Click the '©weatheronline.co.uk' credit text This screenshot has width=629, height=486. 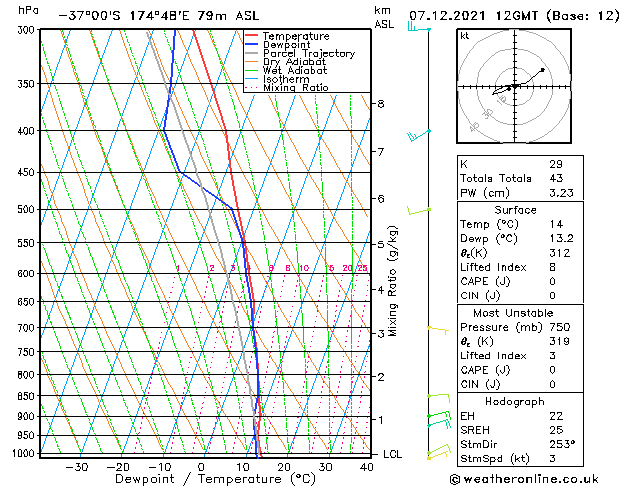[x=524, y=479]
